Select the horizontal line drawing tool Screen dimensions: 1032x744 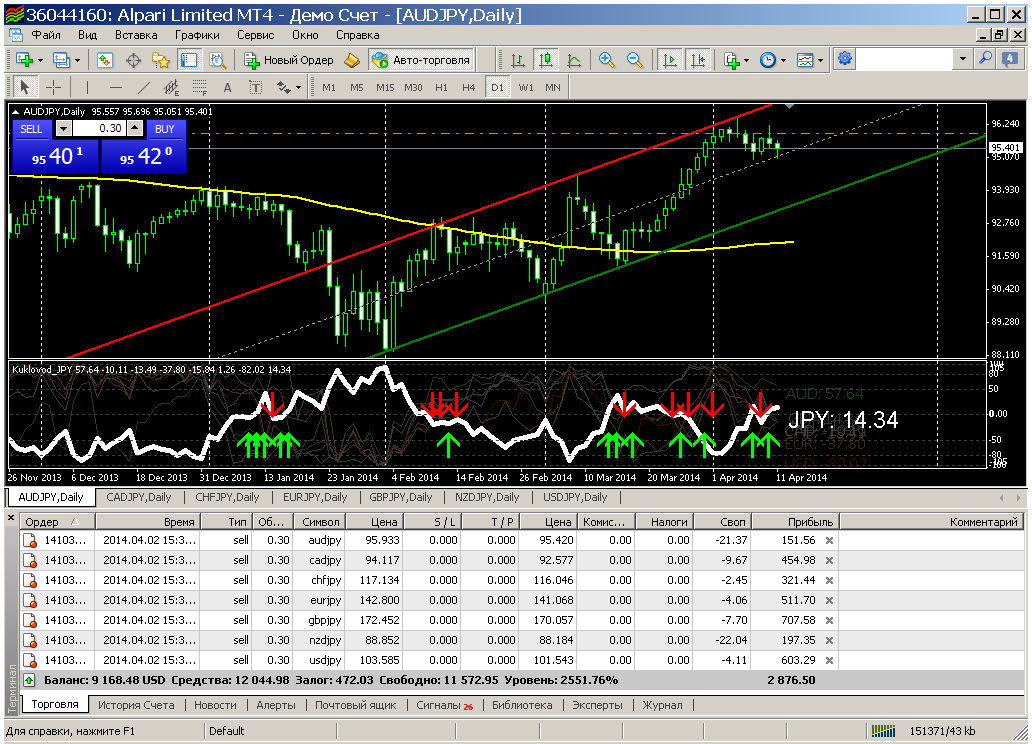[x=116, y=87]
